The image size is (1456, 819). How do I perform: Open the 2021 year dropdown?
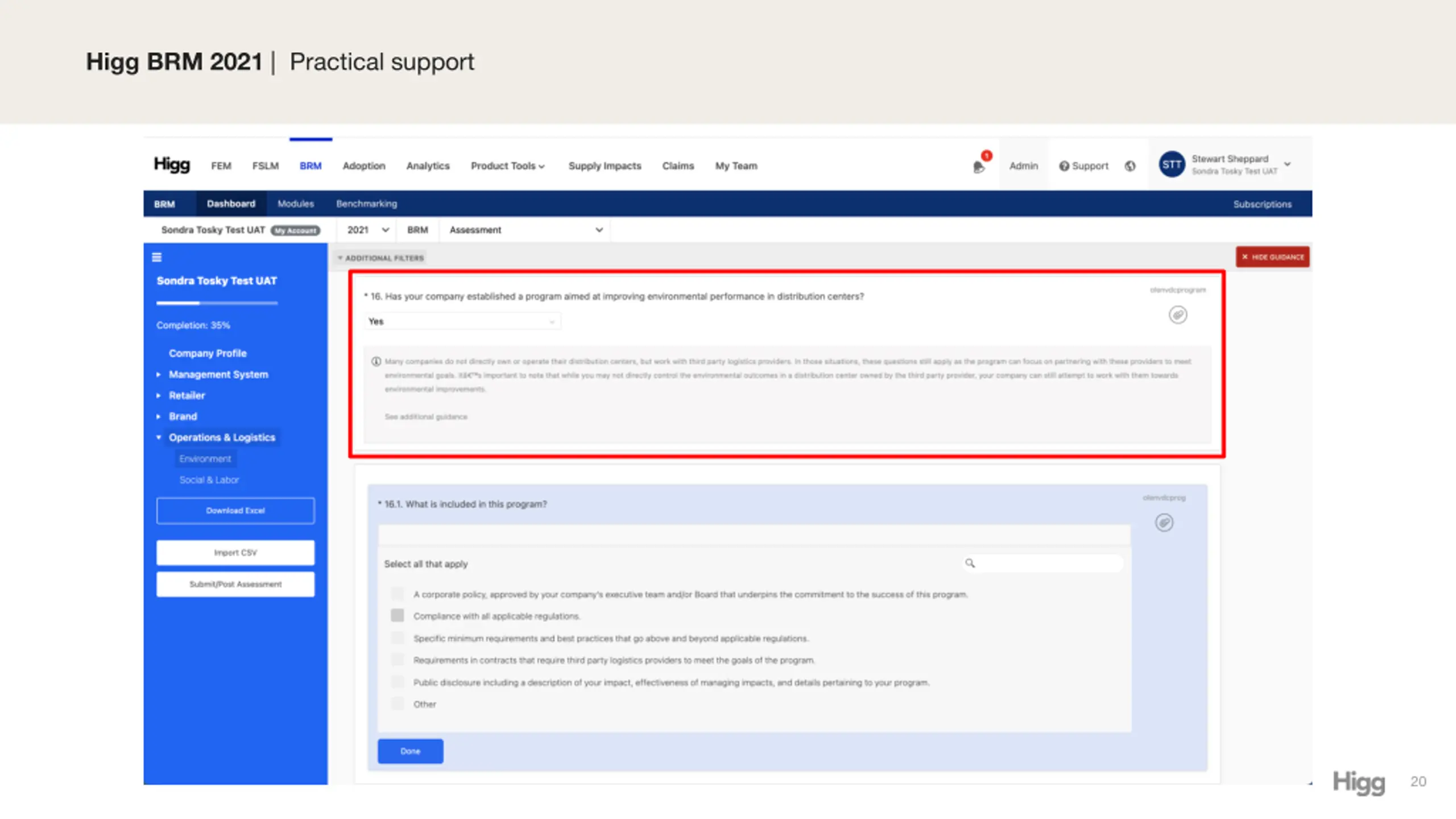coord(367,230)
